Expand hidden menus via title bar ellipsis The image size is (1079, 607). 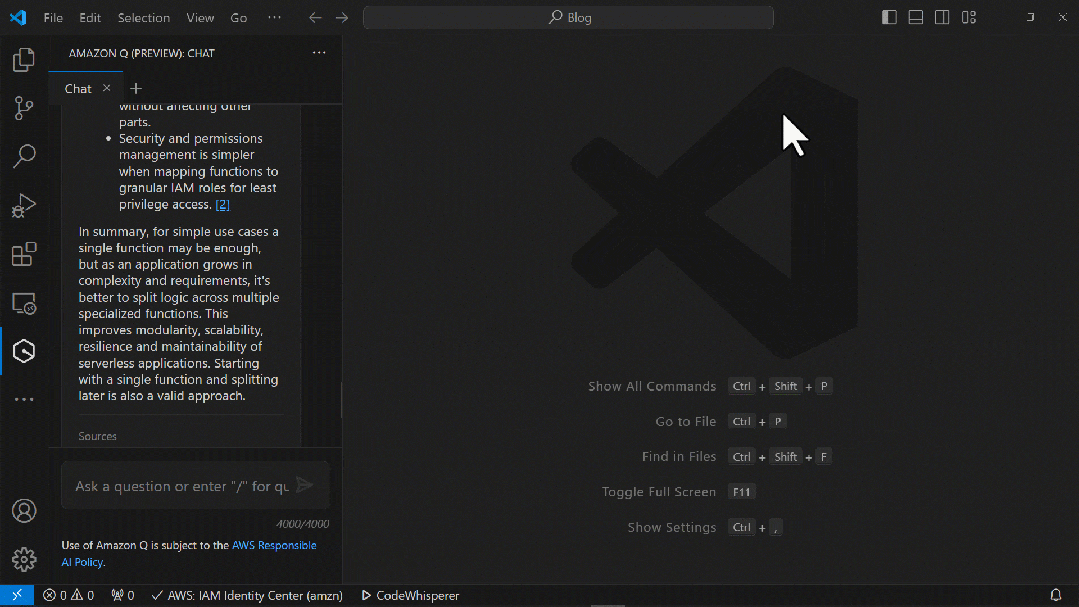click(275, 17)
